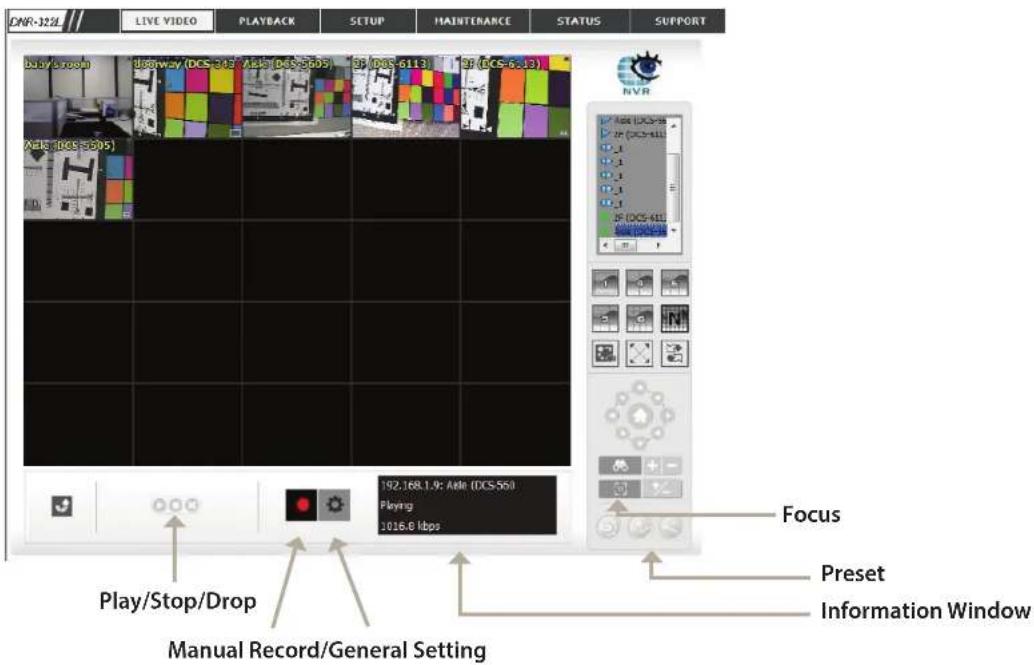The width and height of the screenshot is (1034, 665).
Task: Open the Support tab
Action: coord(680,21)
